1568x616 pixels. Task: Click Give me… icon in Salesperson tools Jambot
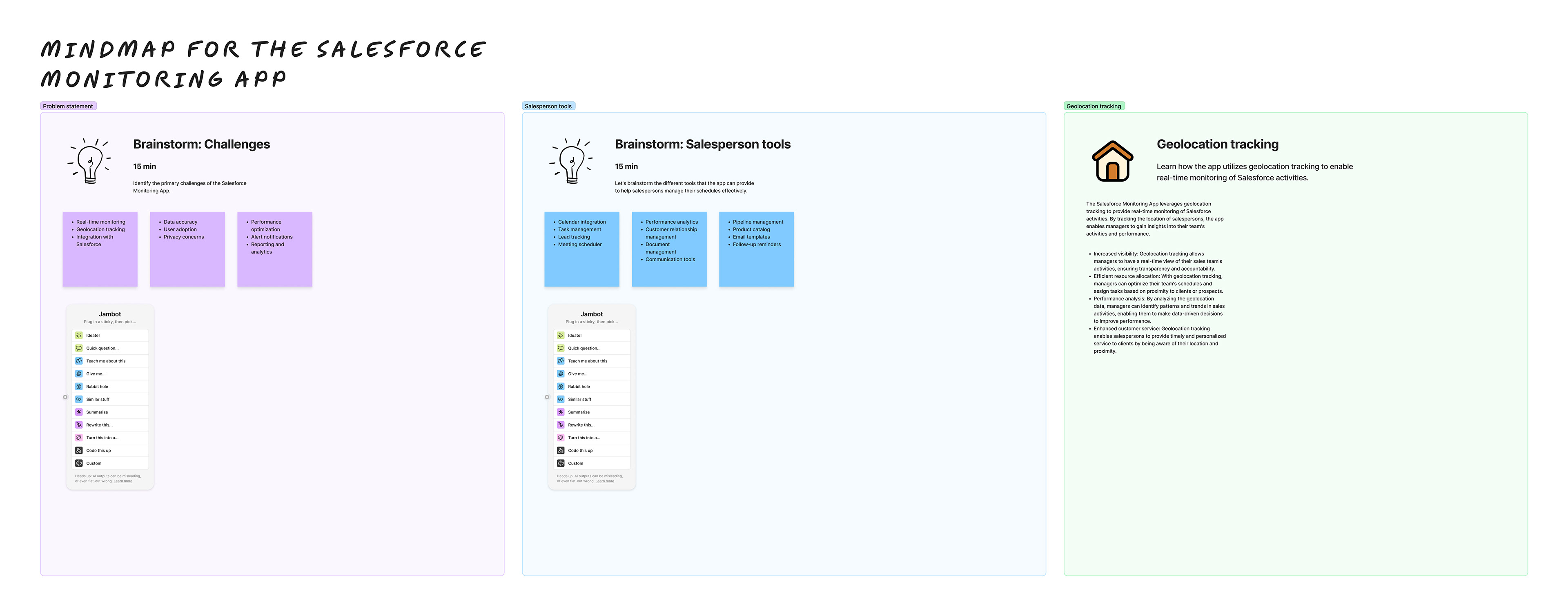[561, 374]
